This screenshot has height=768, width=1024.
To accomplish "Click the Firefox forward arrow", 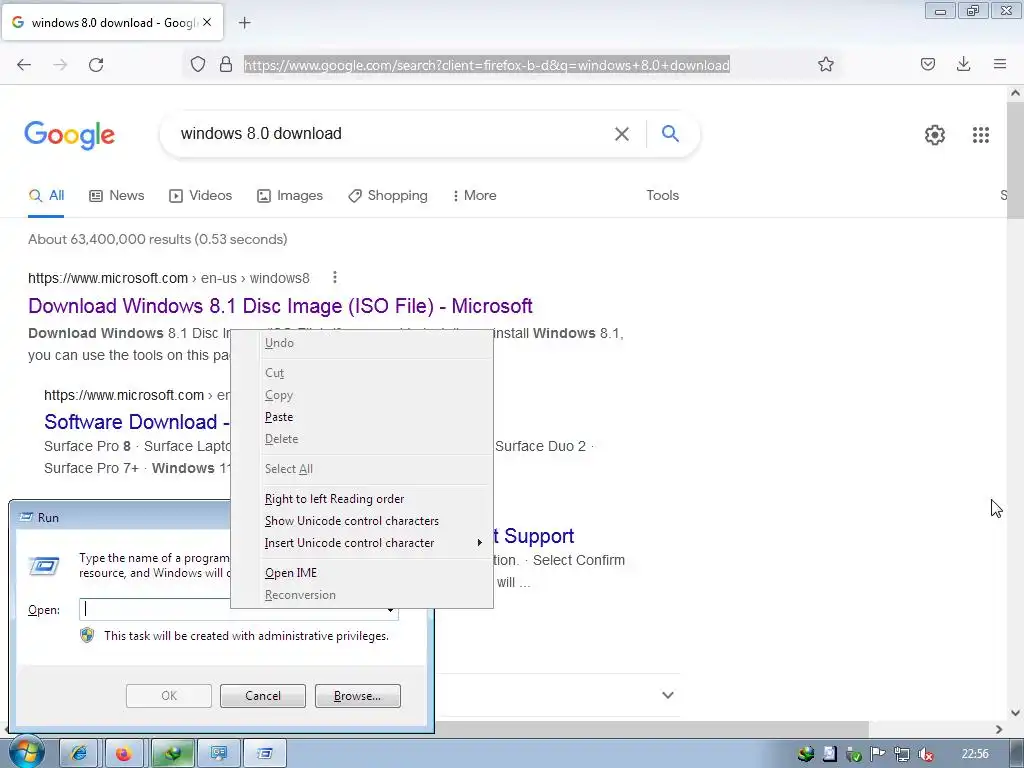I will [60, 65].
